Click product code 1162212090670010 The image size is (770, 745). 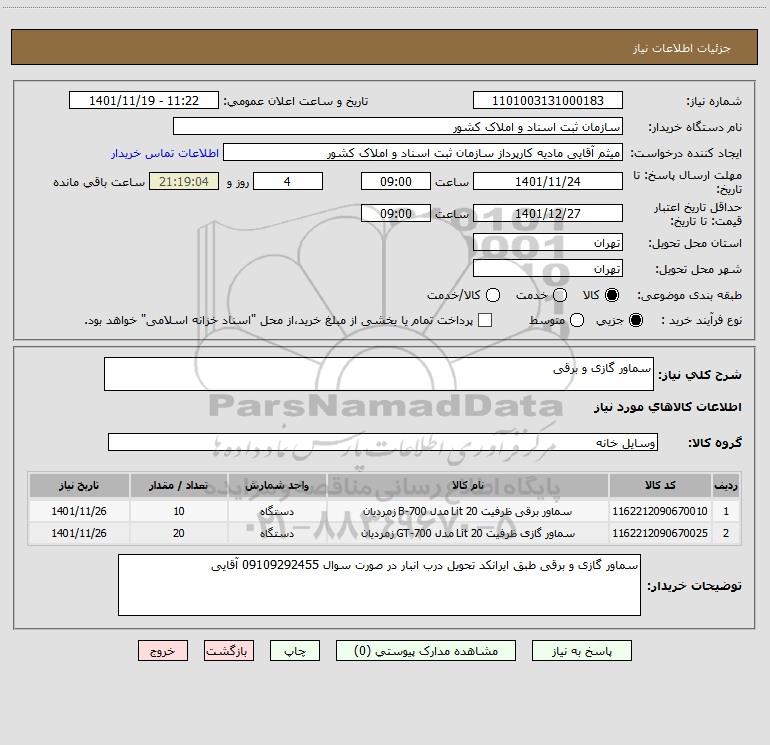(660, 511)
